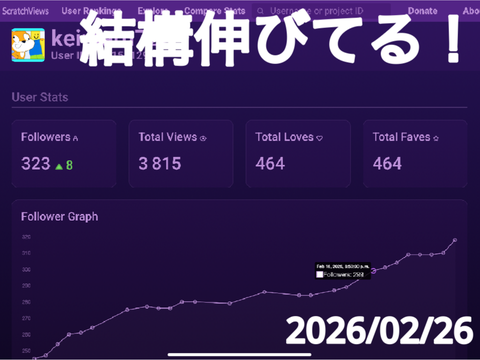Click the followers person icon
Image resolution: width=480 pixels, height=360 pixels.
point(76,138)
